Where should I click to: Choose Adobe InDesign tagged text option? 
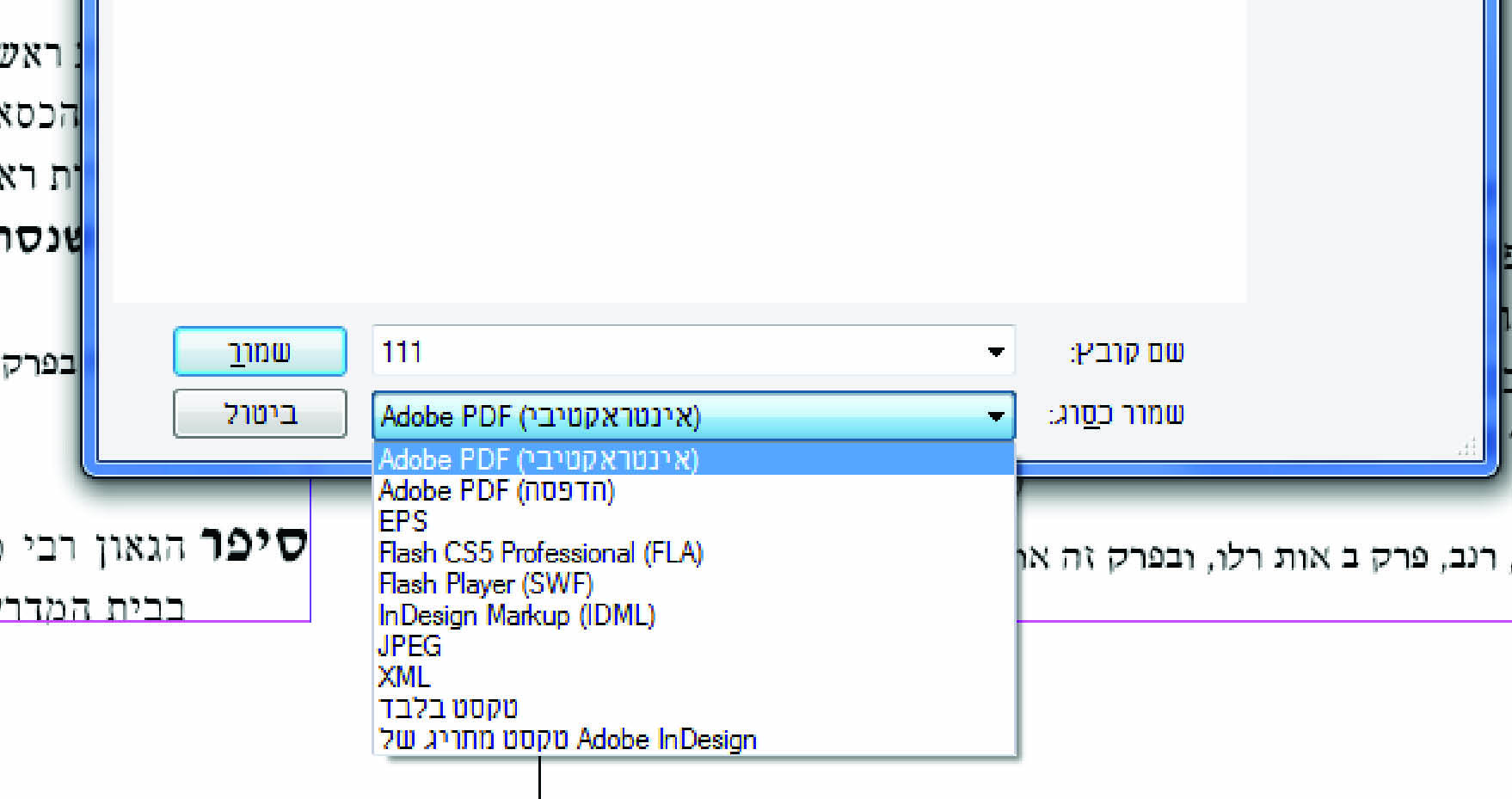(568, 739)
